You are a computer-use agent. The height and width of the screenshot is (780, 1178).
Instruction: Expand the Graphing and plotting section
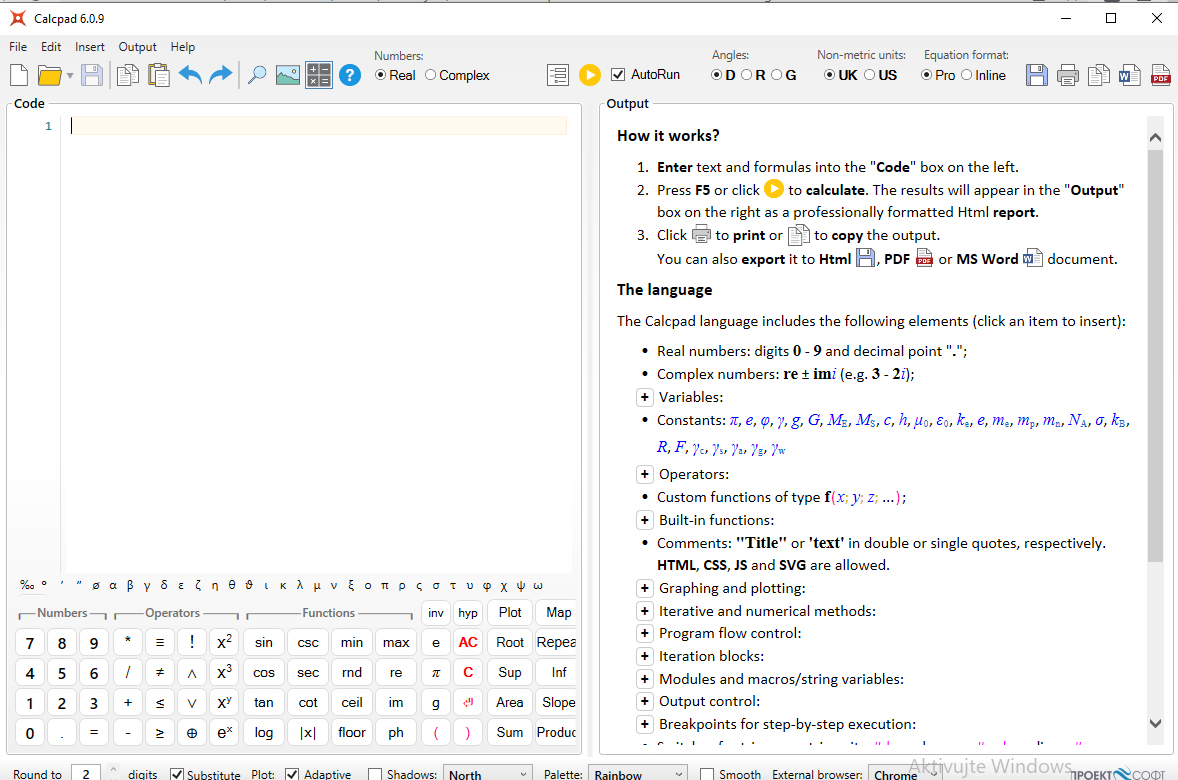pos(645,588)
